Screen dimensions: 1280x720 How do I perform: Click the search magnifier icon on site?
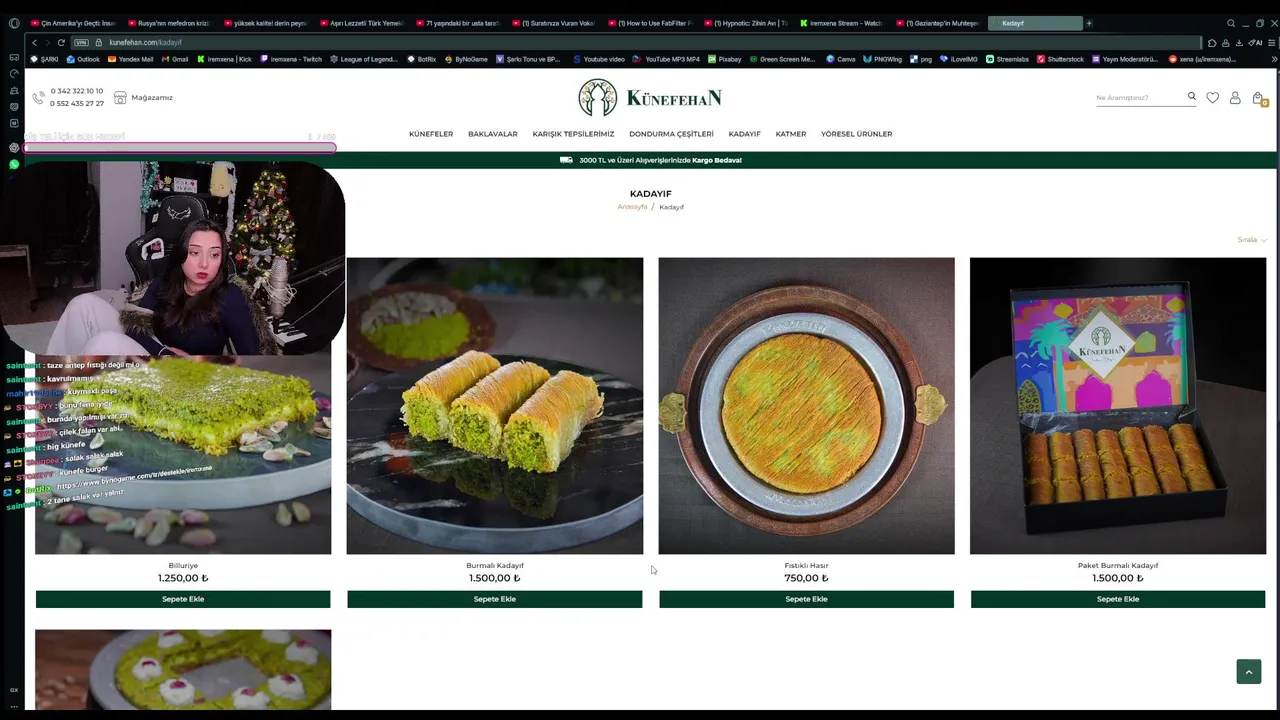point(1191,97)
